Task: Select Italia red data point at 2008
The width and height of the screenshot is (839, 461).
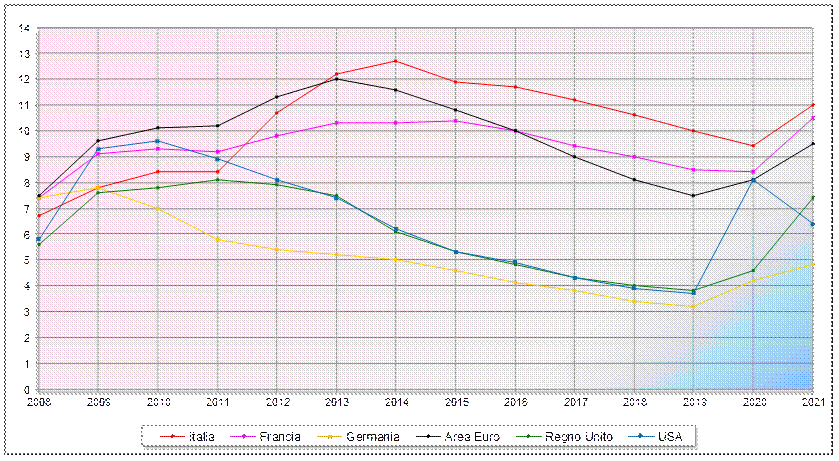Action: click(x=39, y=216)
